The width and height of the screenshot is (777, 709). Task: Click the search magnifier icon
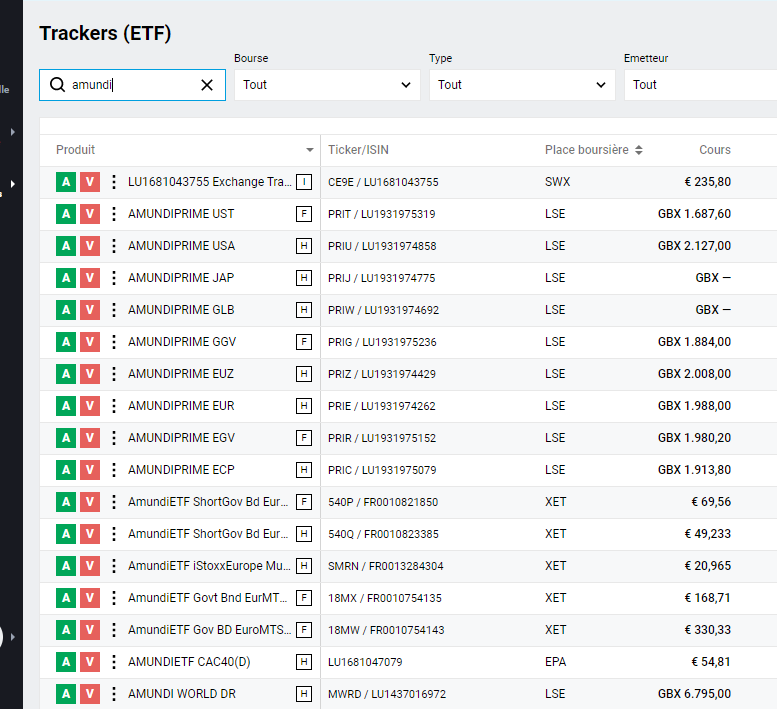pos(57,85)
